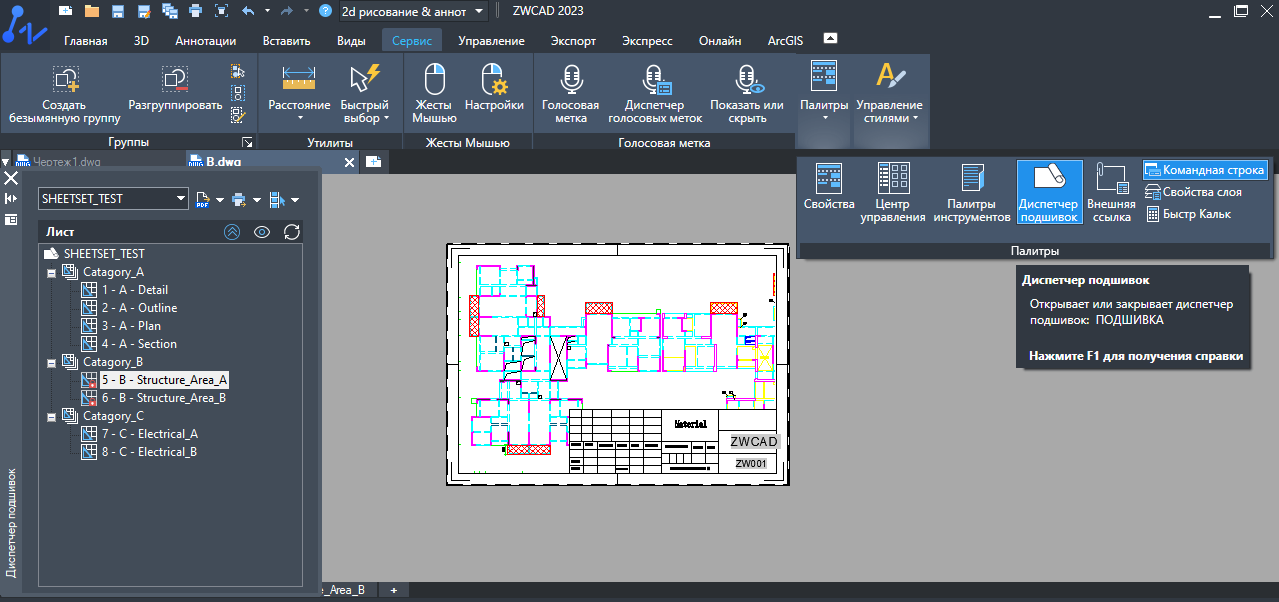Select sheet 7 - C - Electrical_A

149,434
